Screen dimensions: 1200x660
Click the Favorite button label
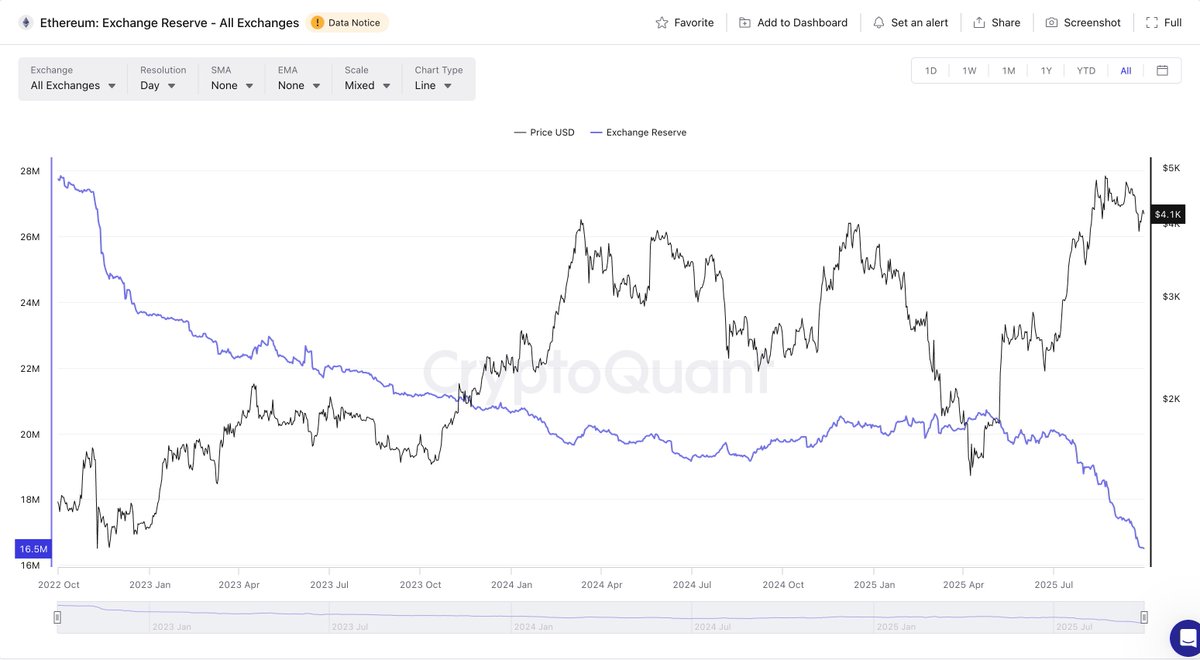click(694, 22)
